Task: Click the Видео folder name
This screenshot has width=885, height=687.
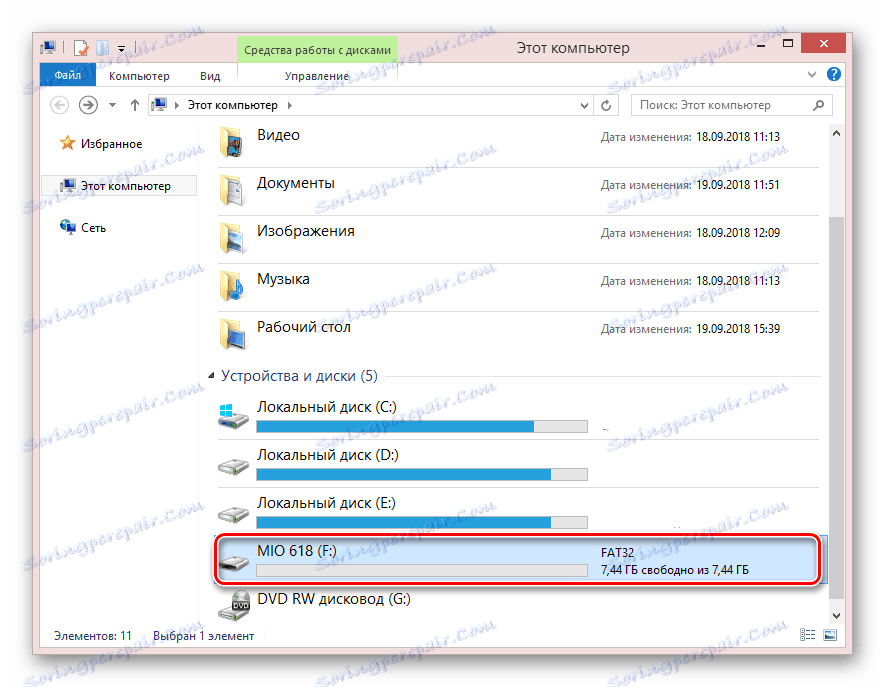Action: (278, 135)
